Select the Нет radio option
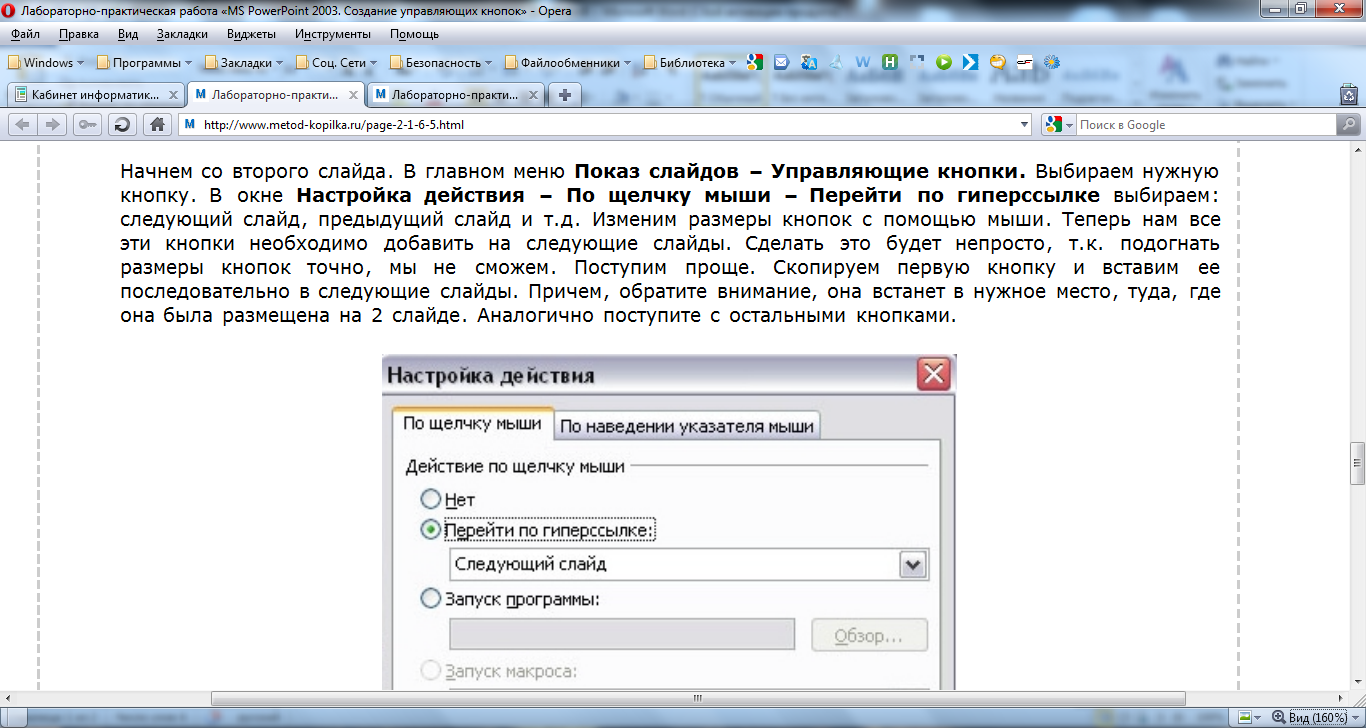The height and width of the screenshot is (728, 1366). [x=431, y=498]
